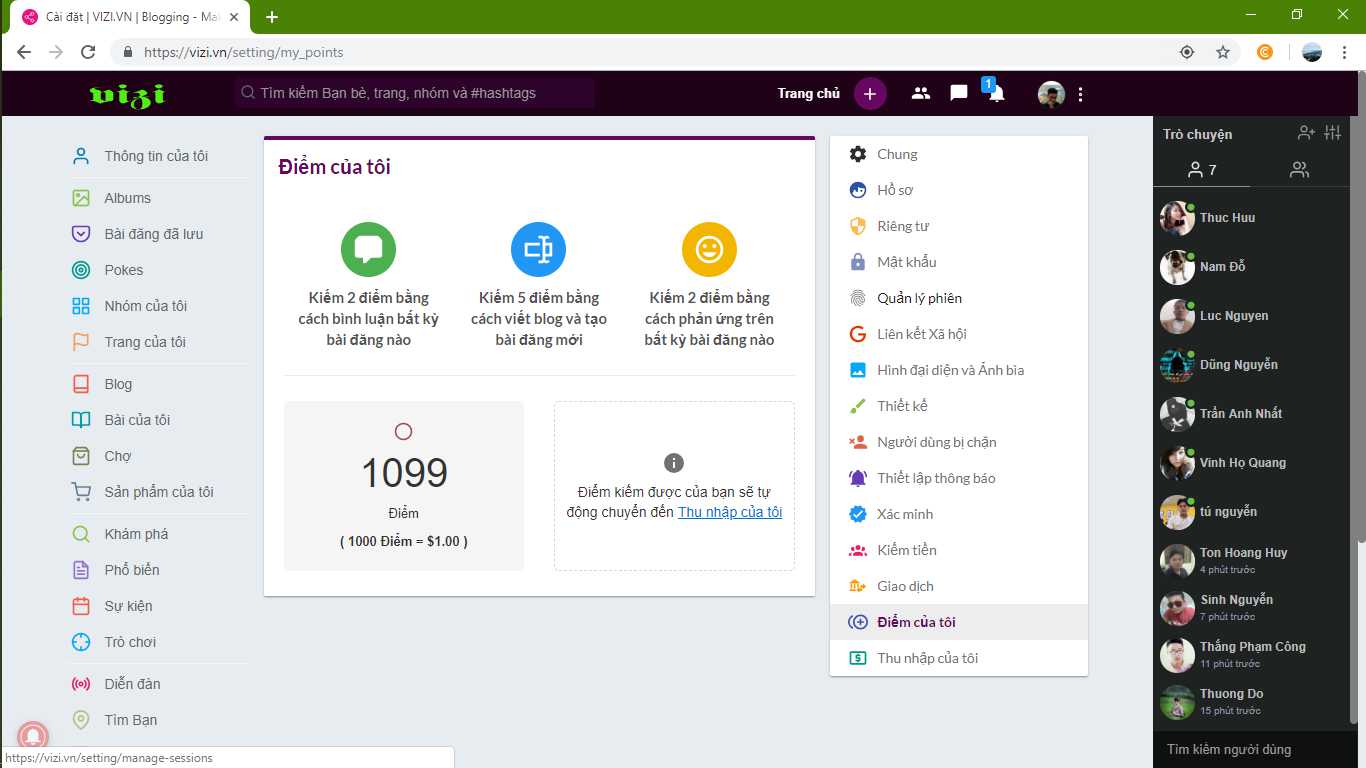Bookmark this page with star icon
Viewport: 1366px width, 768px height.
[1222, 52]
